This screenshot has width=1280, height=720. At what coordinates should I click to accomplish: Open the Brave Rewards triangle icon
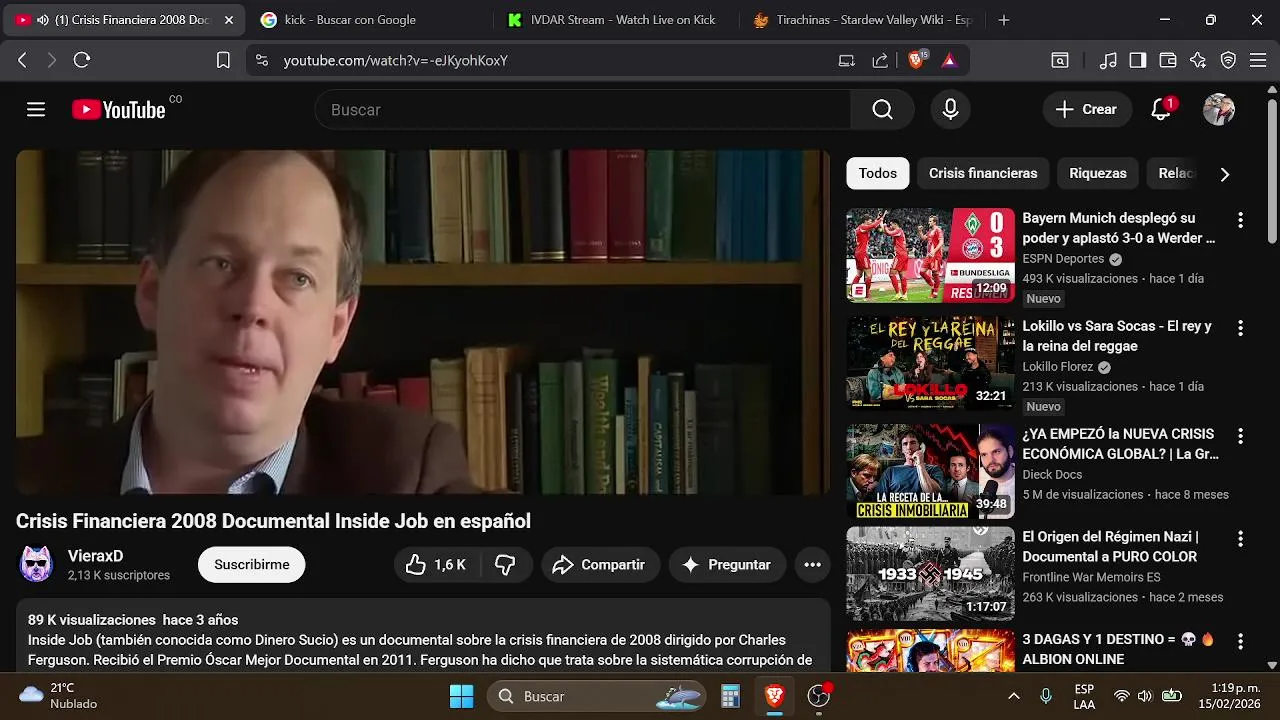[x=949, y=60]
